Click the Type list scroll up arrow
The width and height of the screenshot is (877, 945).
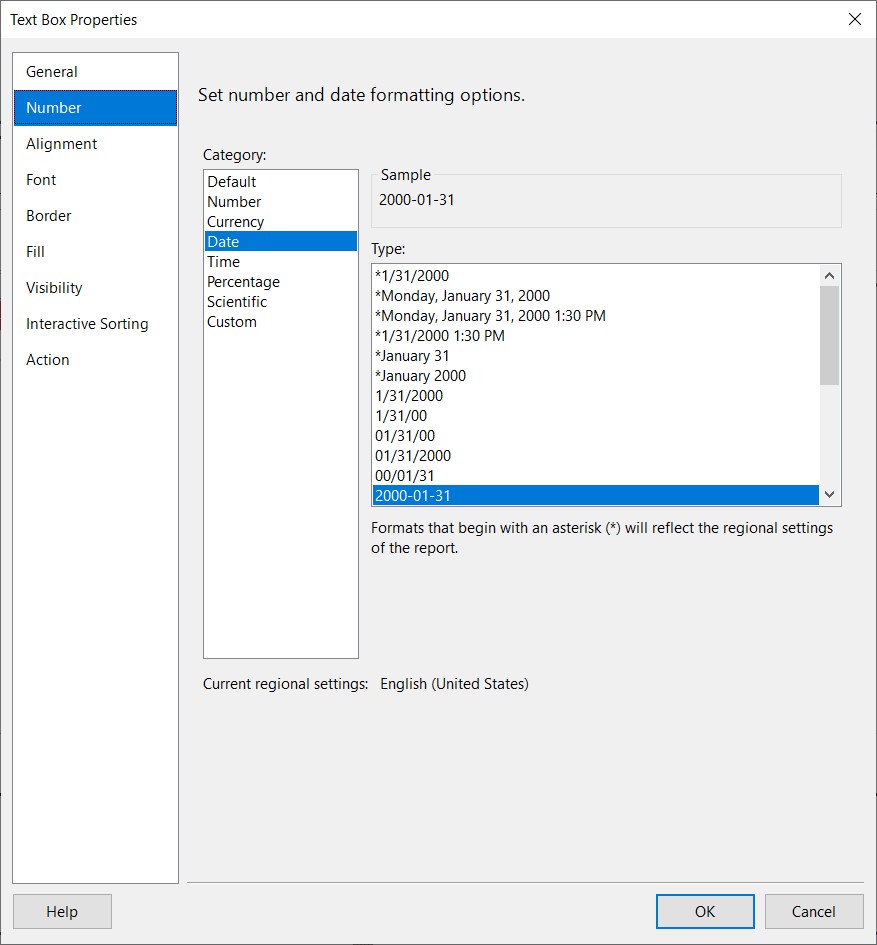(x=829, y=275)
